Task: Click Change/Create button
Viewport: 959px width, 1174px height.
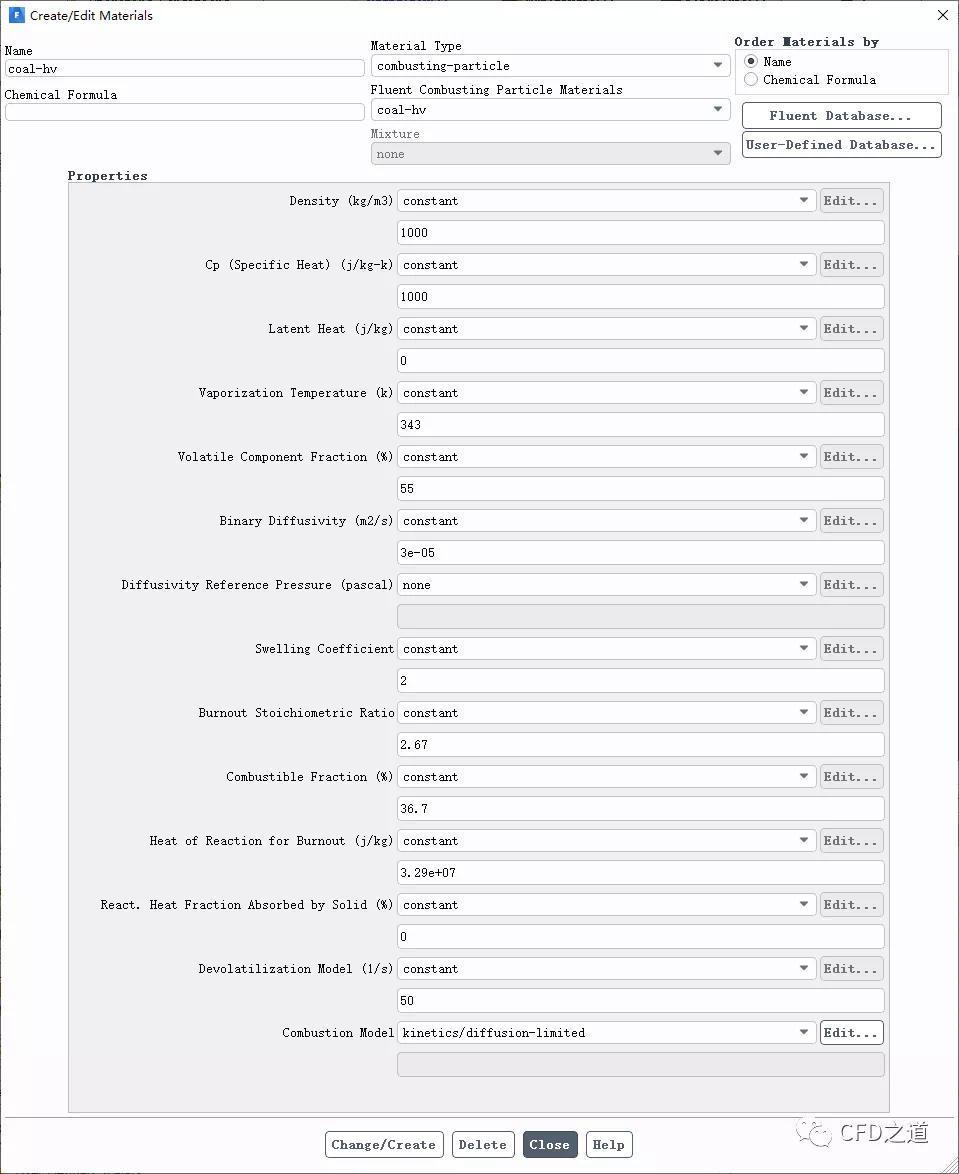Action: click(x=384, y=1144)
